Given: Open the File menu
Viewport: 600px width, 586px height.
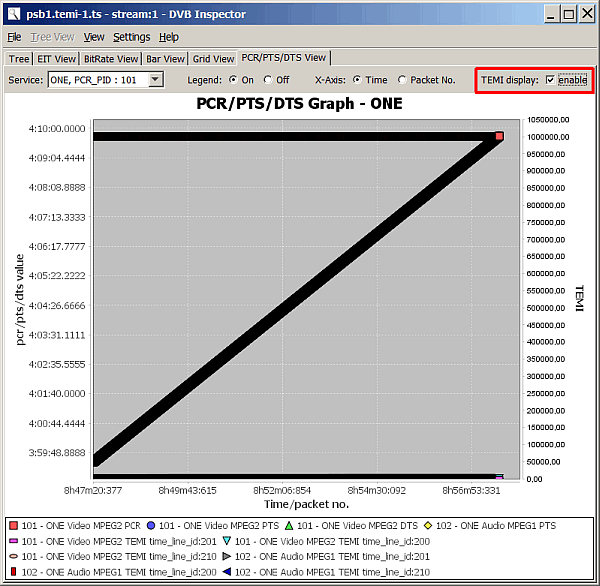Looking at the screenshot, I should coord(14,37).
